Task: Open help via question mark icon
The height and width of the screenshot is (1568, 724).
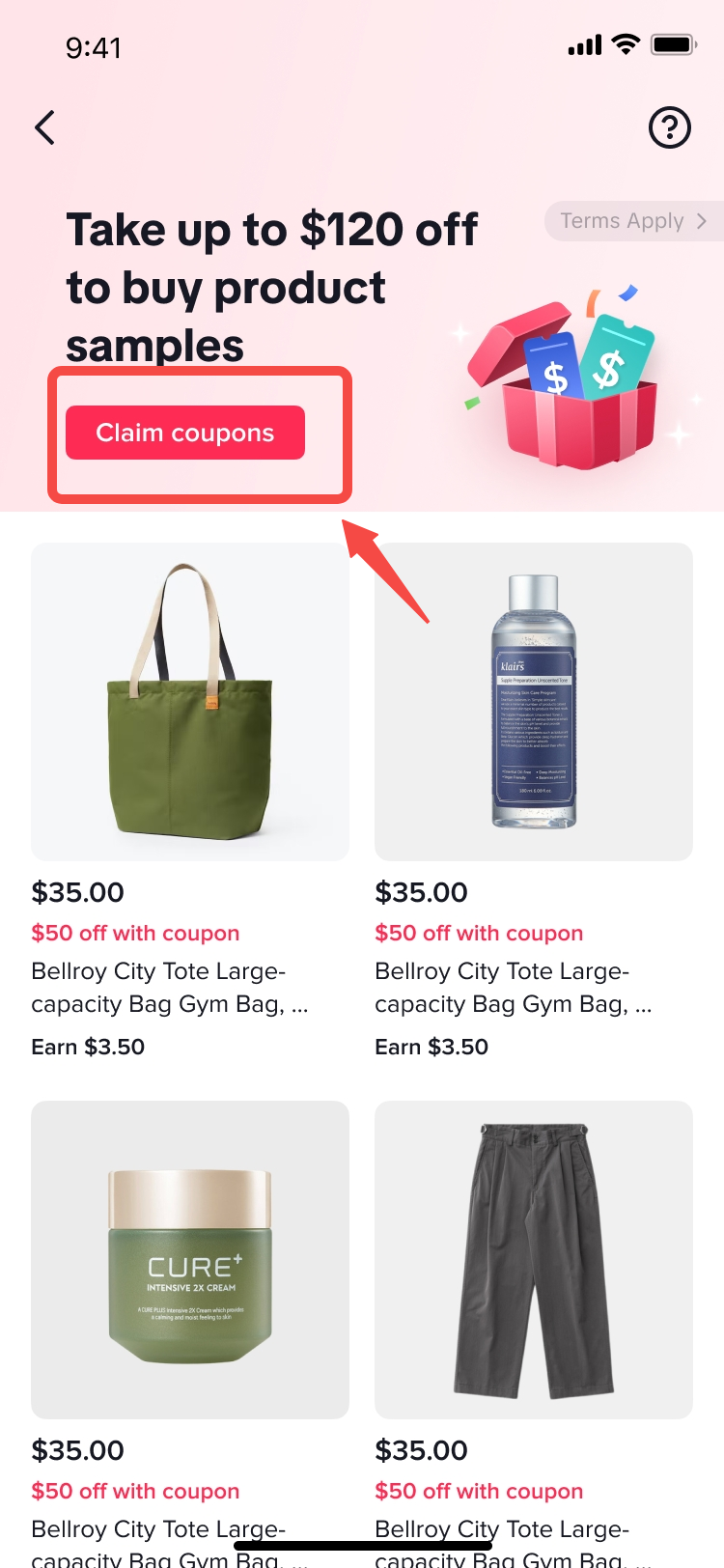Action: [x=670, y=127]
